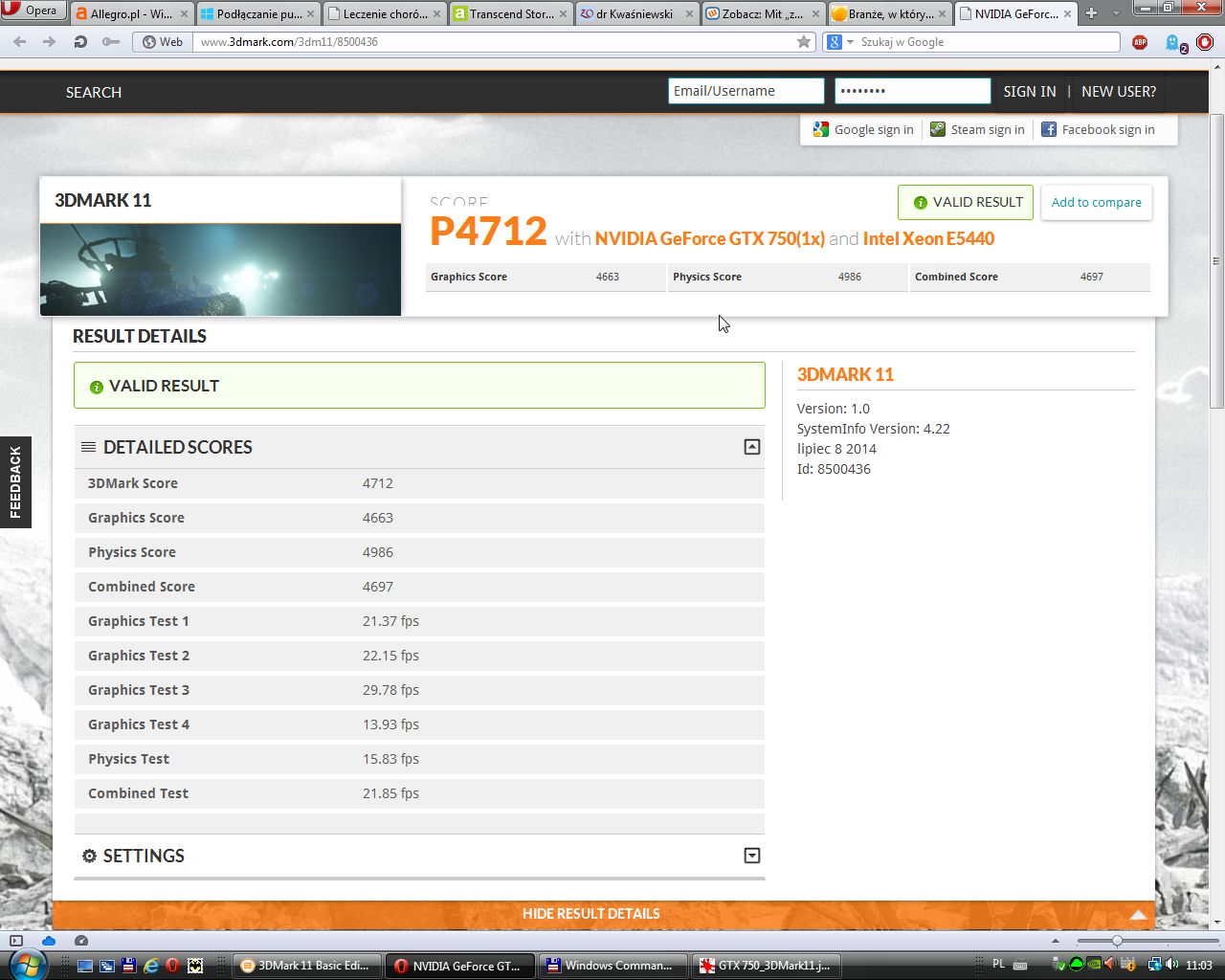Open the NVIDIA tray icon
Image resolution: width=1225 pixels, height=980 pixels.
point(1094,965)
